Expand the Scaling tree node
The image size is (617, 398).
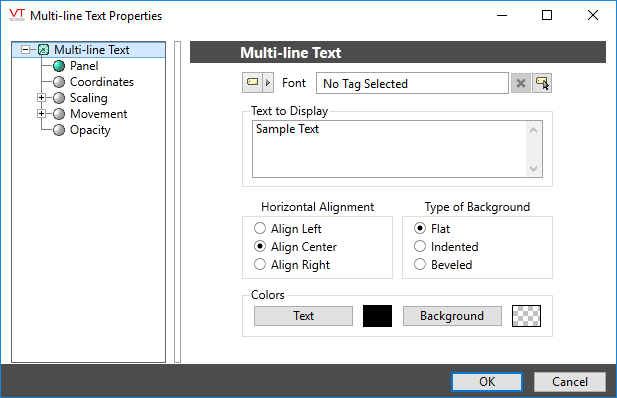click(41, 97)
